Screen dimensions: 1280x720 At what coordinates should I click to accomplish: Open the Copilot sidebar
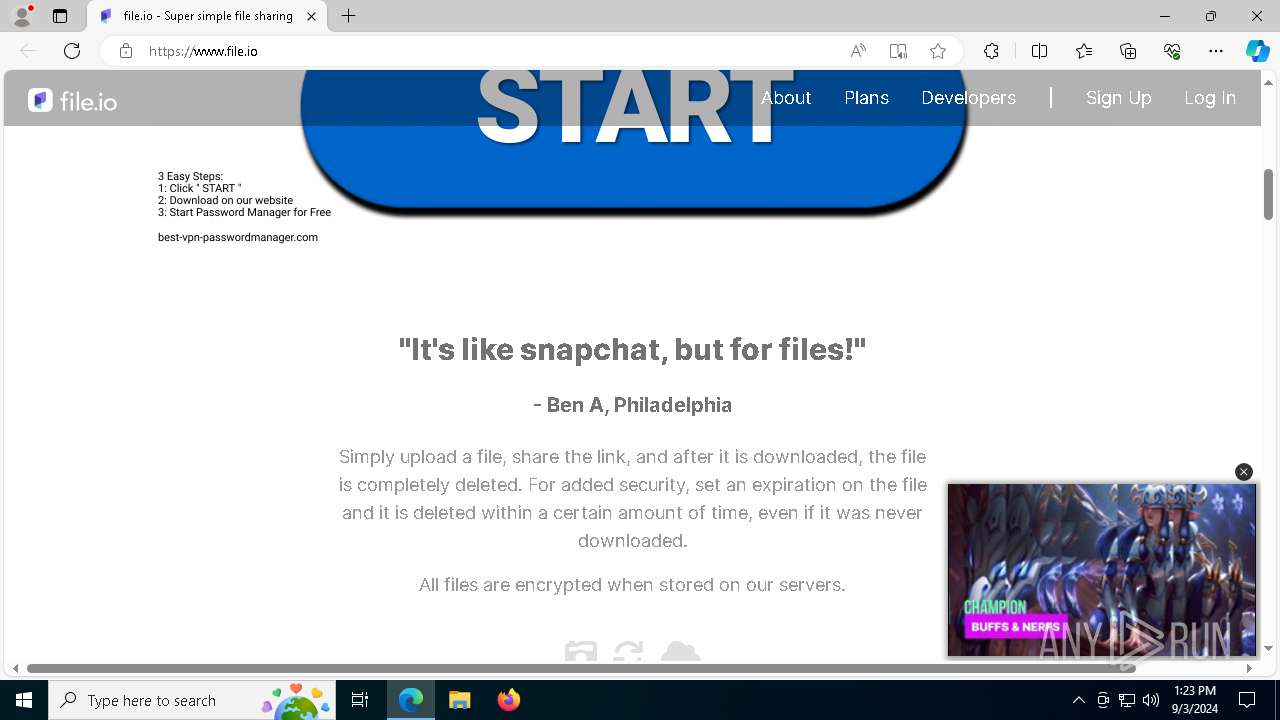(x=1257, y=51)
